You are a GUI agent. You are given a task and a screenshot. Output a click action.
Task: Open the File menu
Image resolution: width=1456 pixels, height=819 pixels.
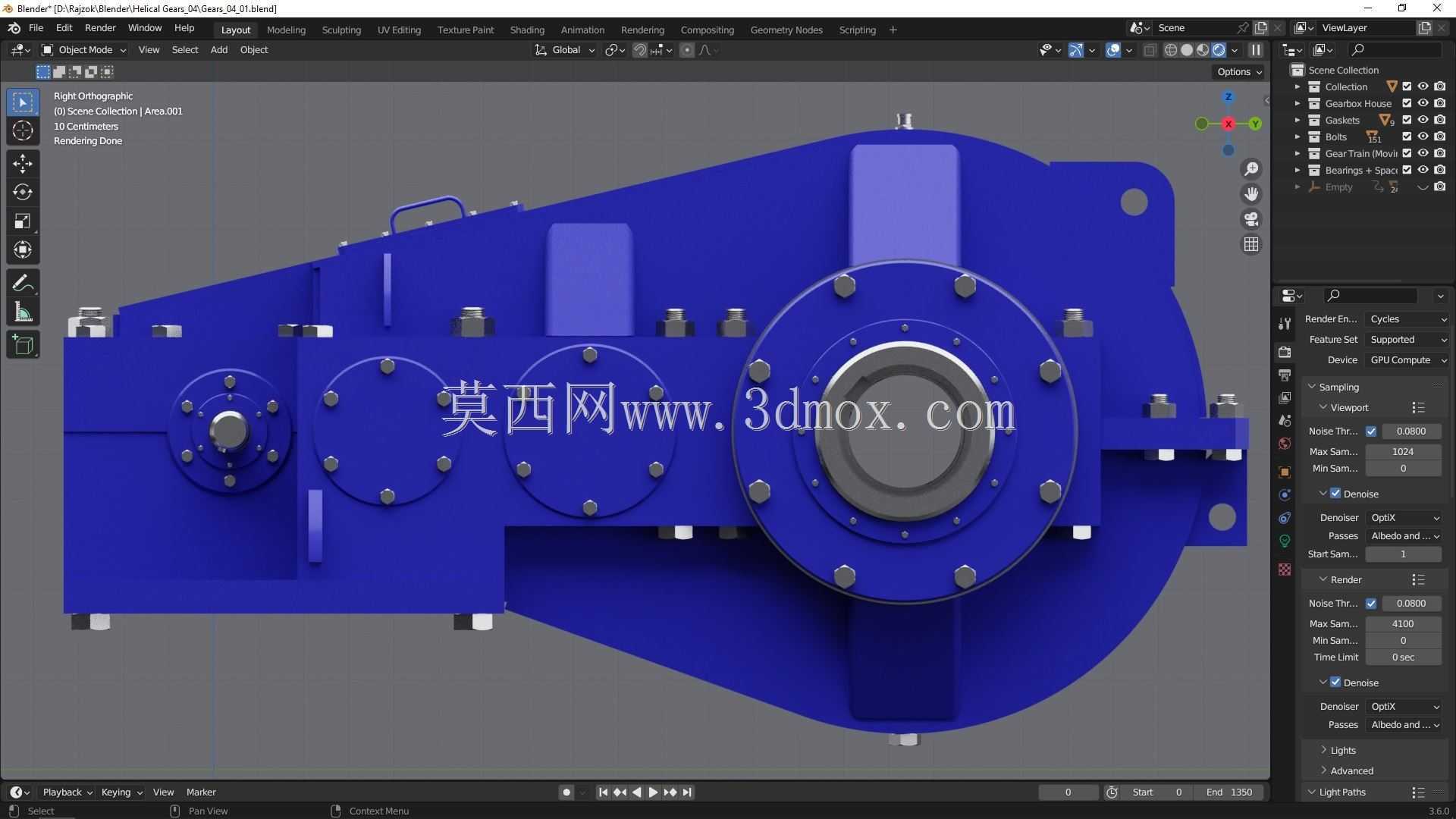click(x=36, y=28)
